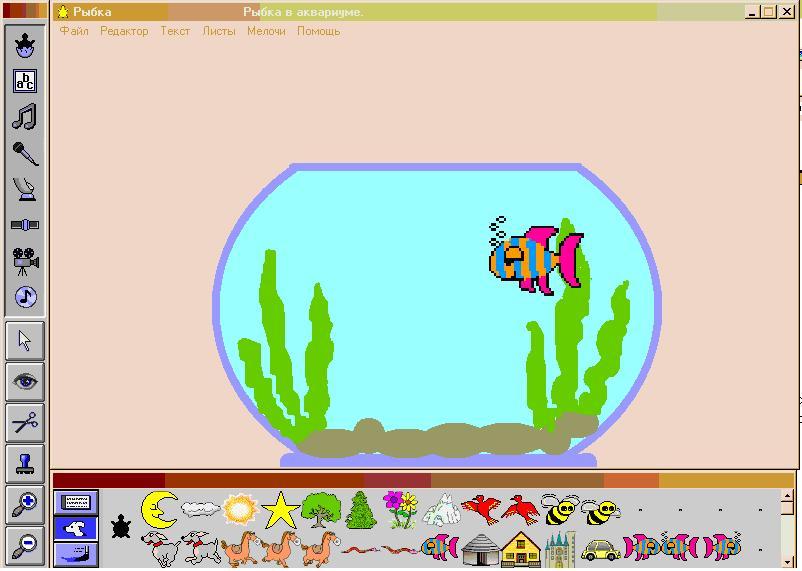
Task: Open the Редактор menu
Action: click(x=124, y=31)
